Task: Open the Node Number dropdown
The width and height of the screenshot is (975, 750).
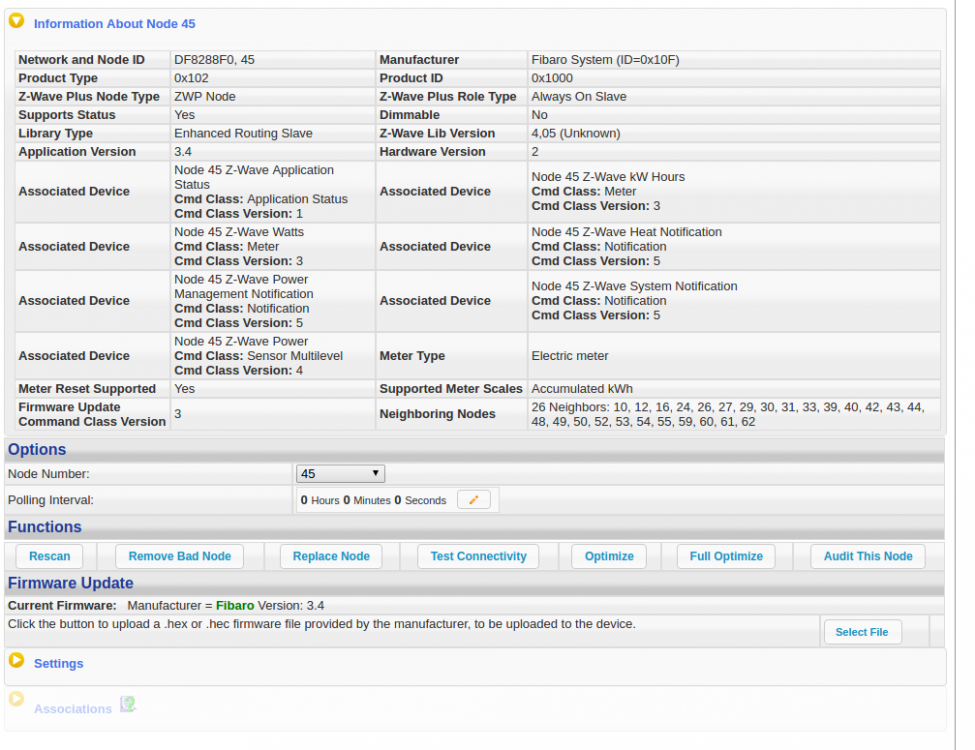Action: coord(340,474)
